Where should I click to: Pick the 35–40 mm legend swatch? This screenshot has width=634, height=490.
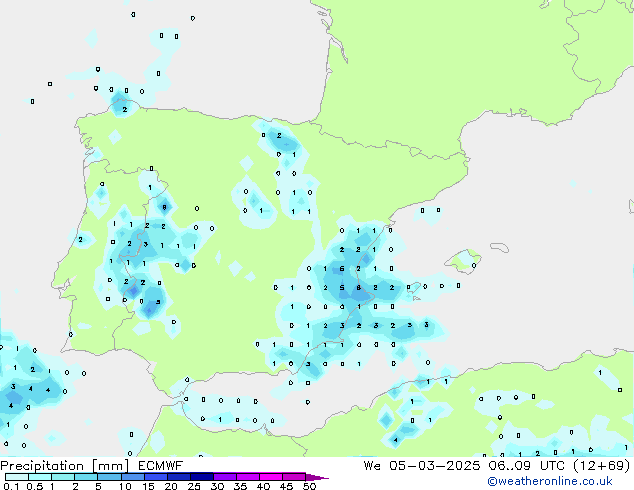(x=247, y=477)
